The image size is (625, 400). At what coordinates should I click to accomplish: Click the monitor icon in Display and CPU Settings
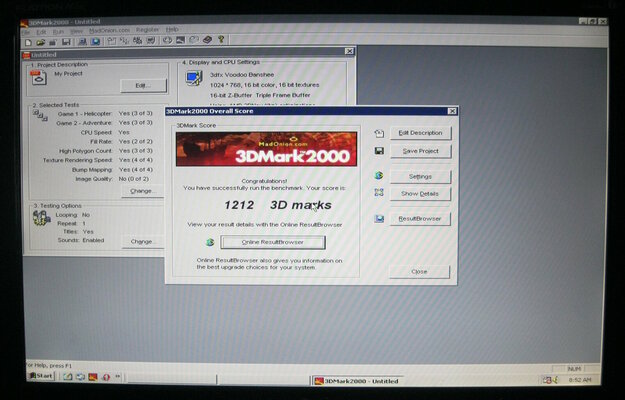tap(192, 78)
